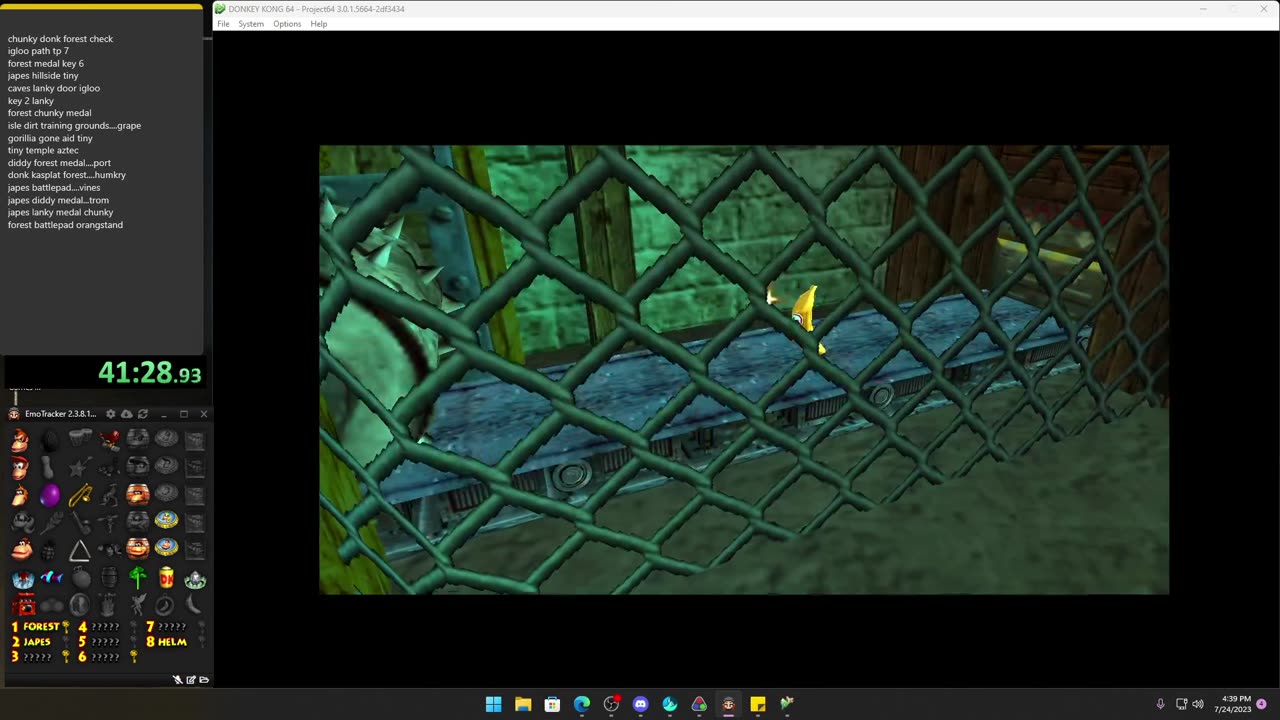1280x720 pixels.
Task: Click the crown with gem icon
Action: point(195,578)
